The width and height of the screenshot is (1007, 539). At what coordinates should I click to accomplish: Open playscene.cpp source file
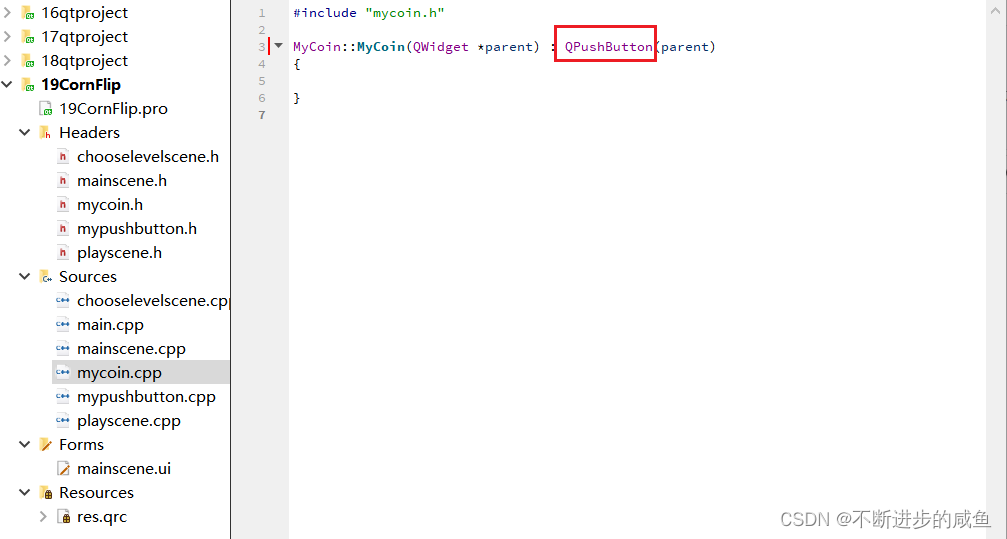pos(129,421)
